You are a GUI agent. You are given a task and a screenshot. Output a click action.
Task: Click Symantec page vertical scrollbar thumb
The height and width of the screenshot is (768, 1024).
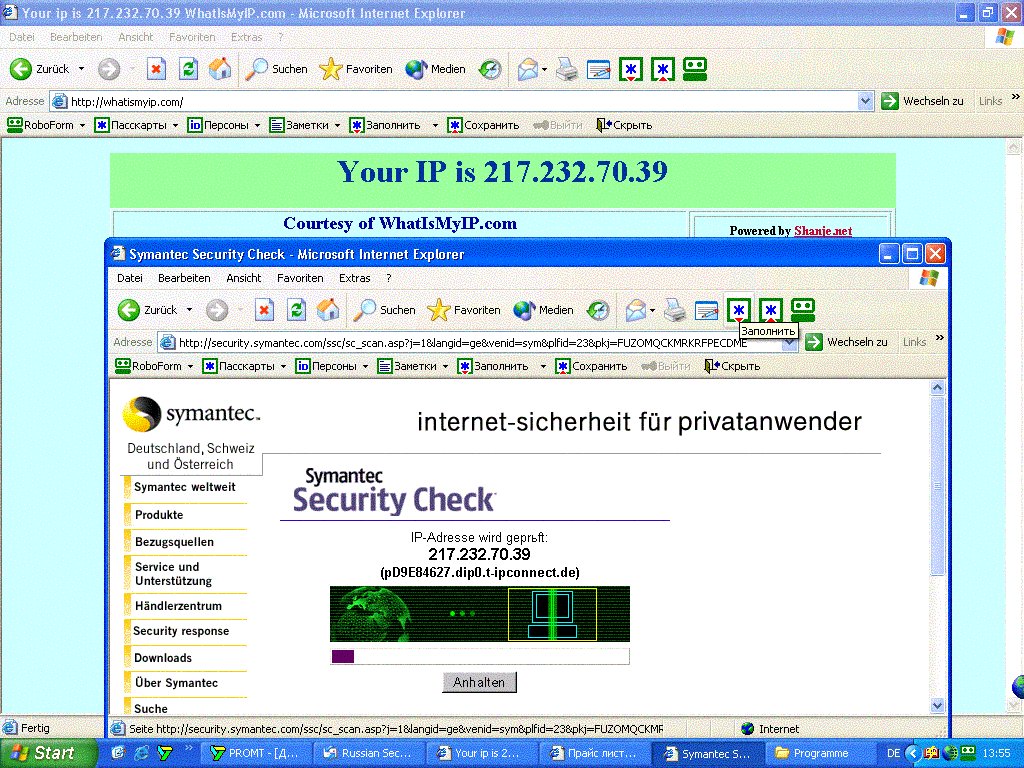pyautogui.click(x=937, y=486)
